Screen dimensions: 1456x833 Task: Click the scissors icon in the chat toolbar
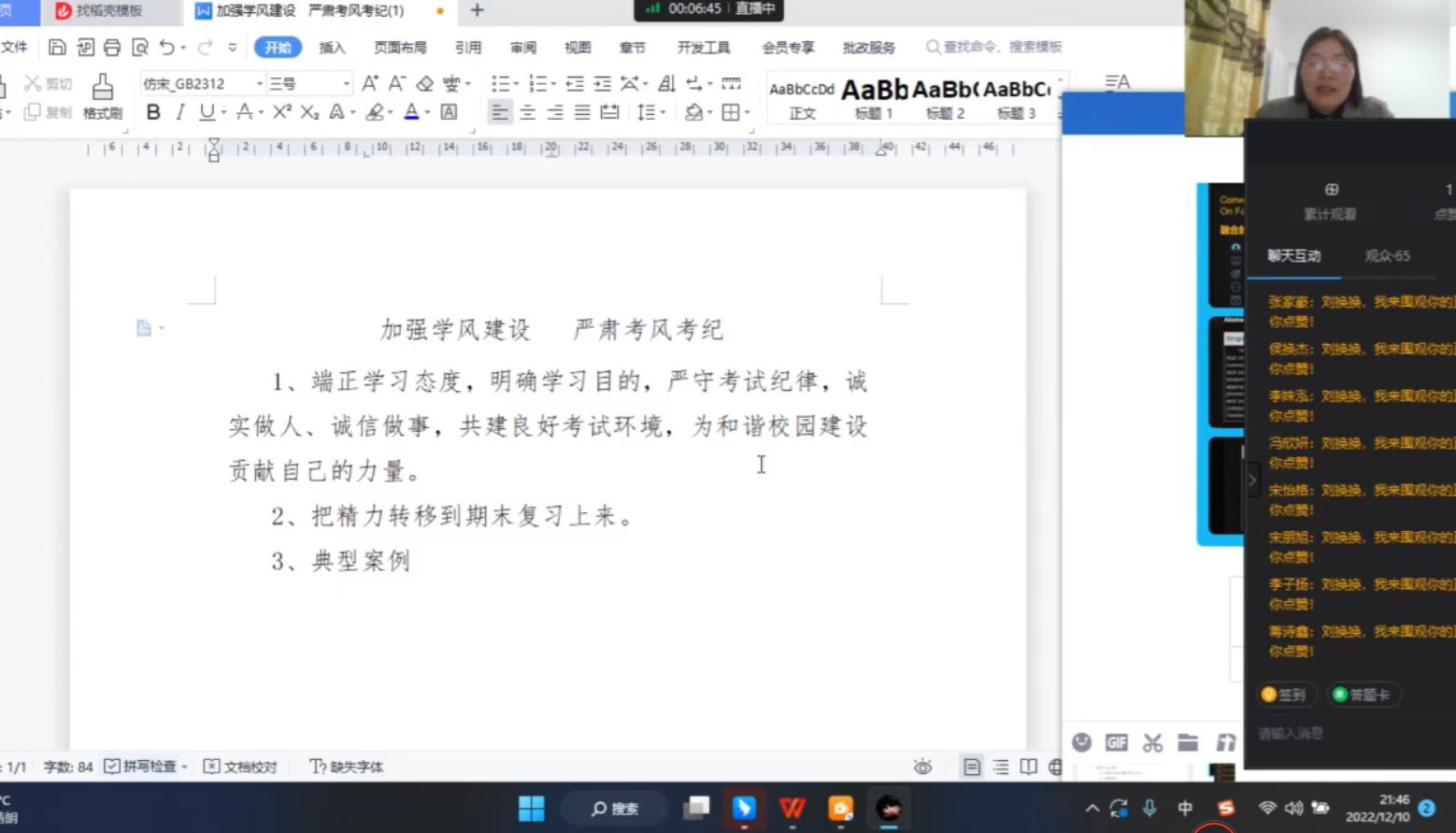pos(1152,742)
